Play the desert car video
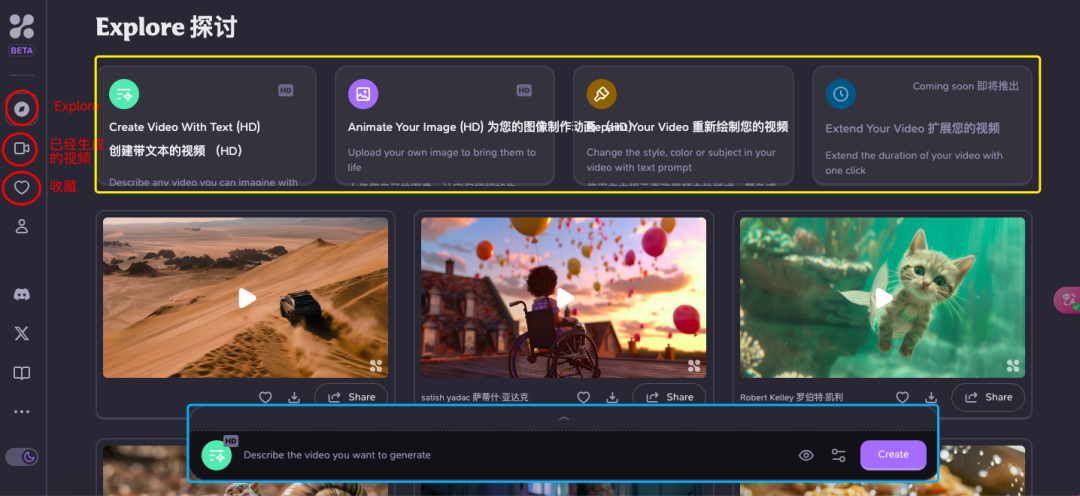 [x=247, y=298]
